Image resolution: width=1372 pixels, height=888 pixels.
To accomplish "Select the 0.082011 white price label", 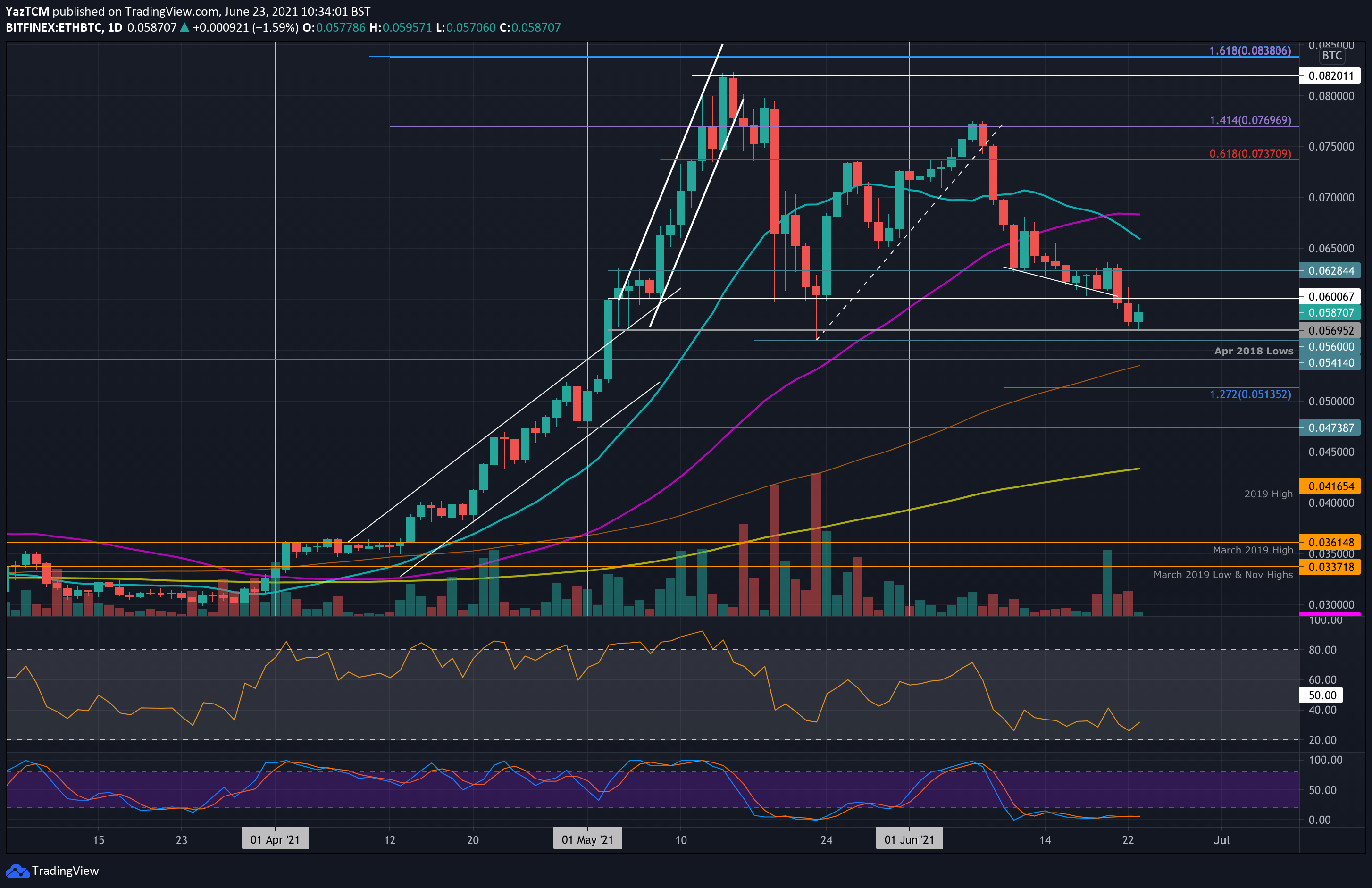I will tap(1330, 76).
